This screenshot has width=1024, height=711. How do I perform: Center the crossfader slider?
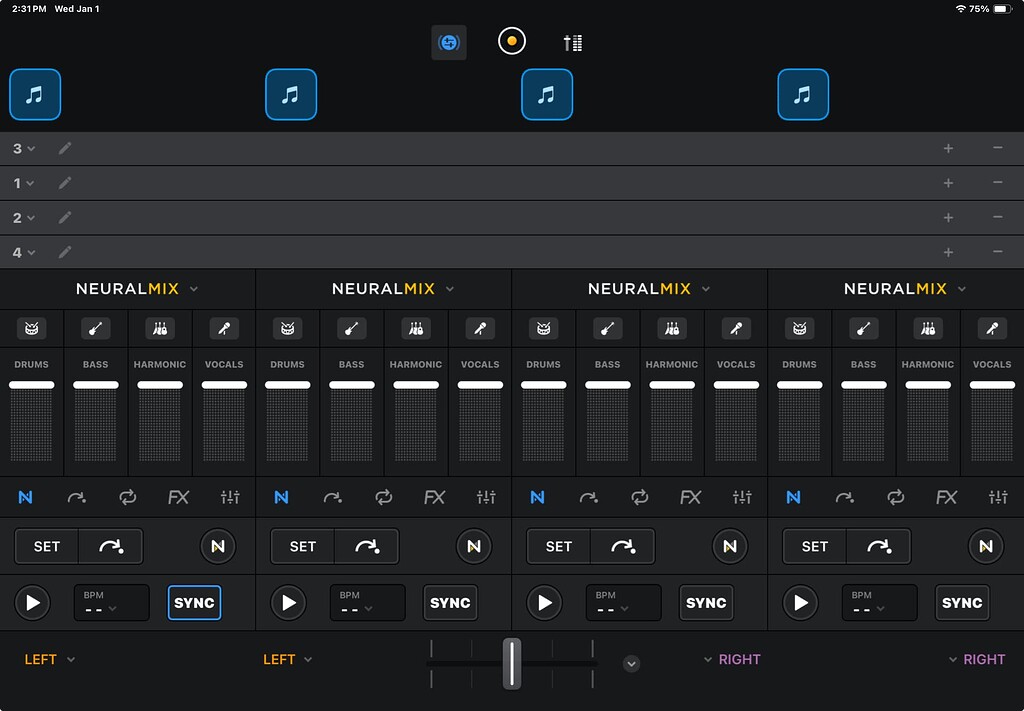click(512, 663)
